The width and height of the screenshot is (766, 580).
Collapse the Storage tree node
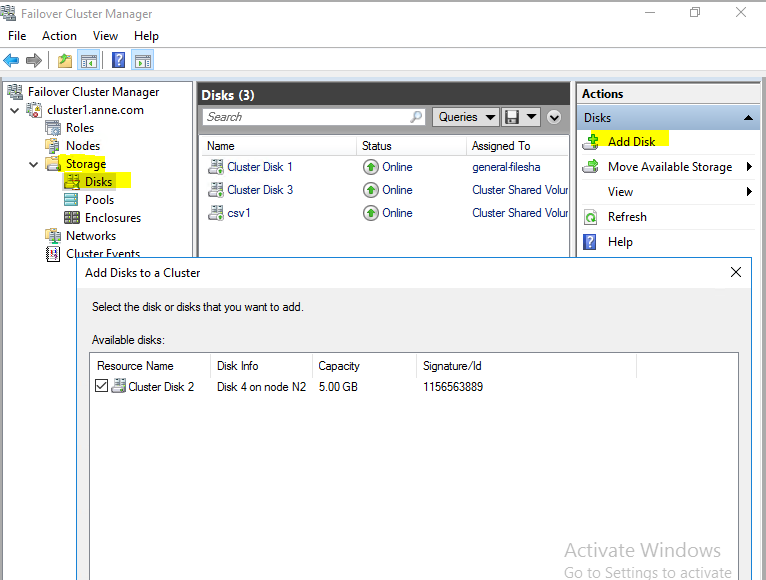click(33, 165)
